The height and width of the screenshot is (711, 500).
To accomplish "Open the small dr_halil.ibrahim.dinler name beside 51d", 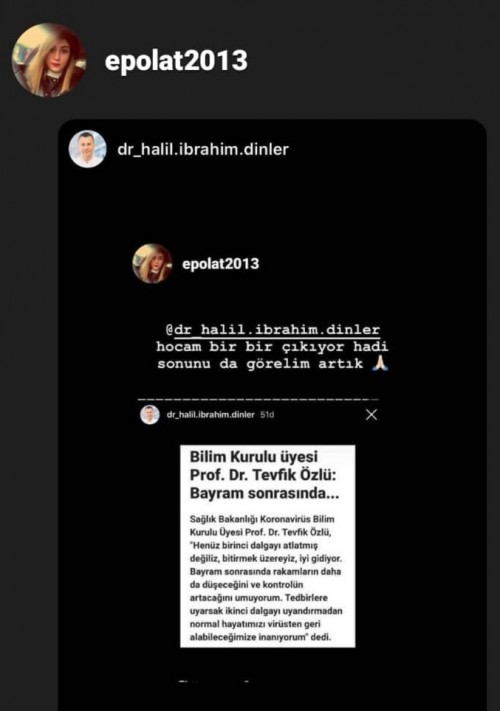I will (211, 414).
